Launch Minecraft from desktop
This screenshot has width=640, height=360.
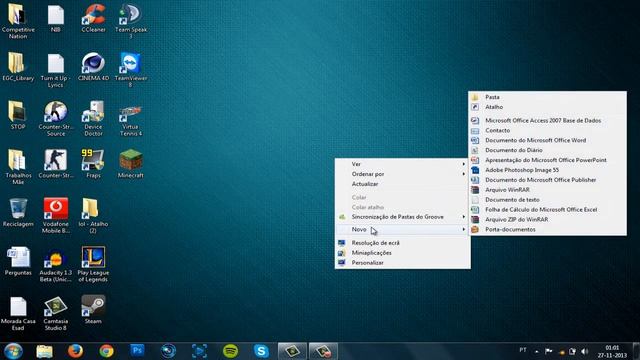click(x=131, y=164)
